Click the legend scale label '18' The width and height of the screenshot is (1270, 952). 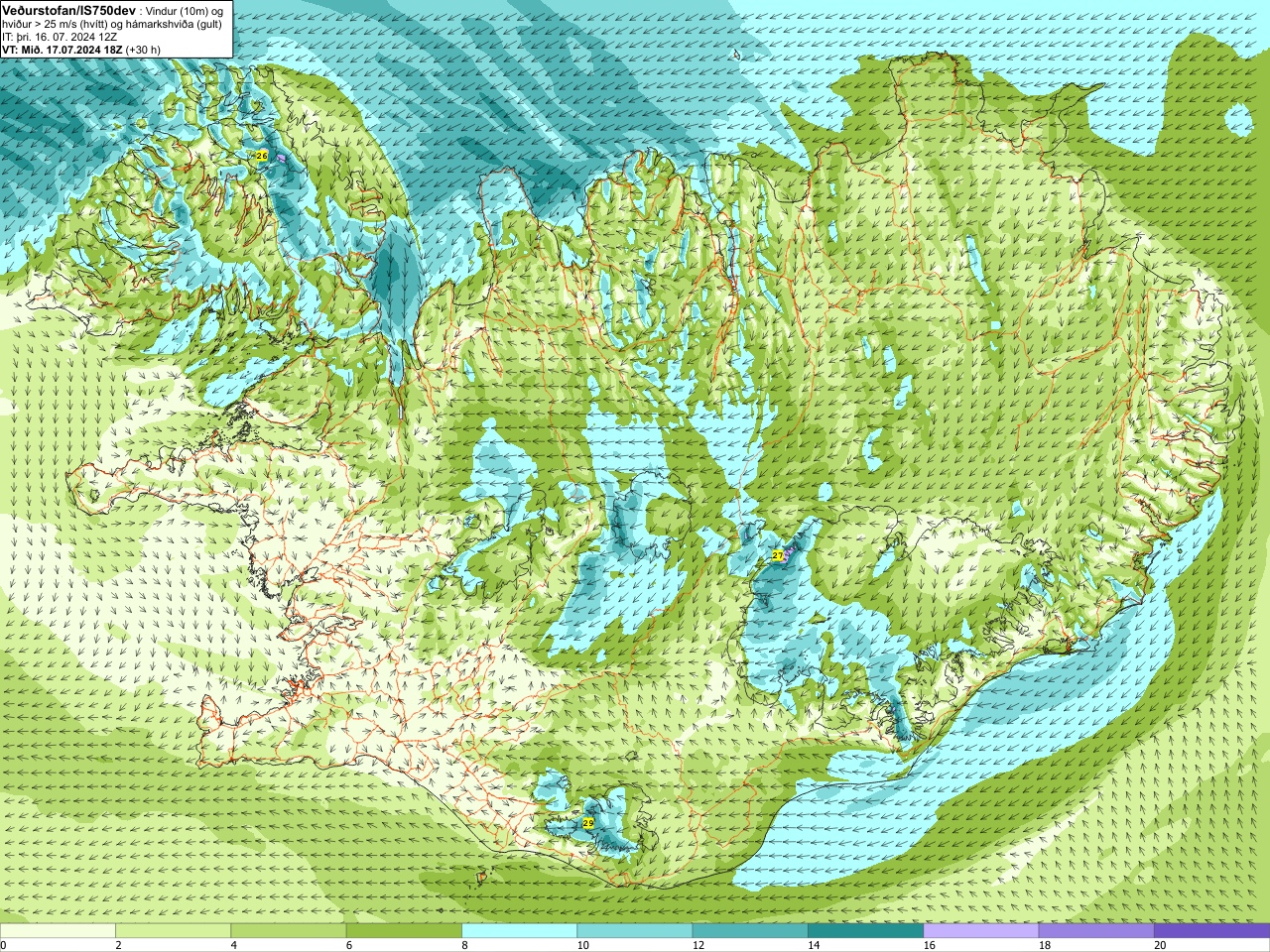coord(1045,945)
